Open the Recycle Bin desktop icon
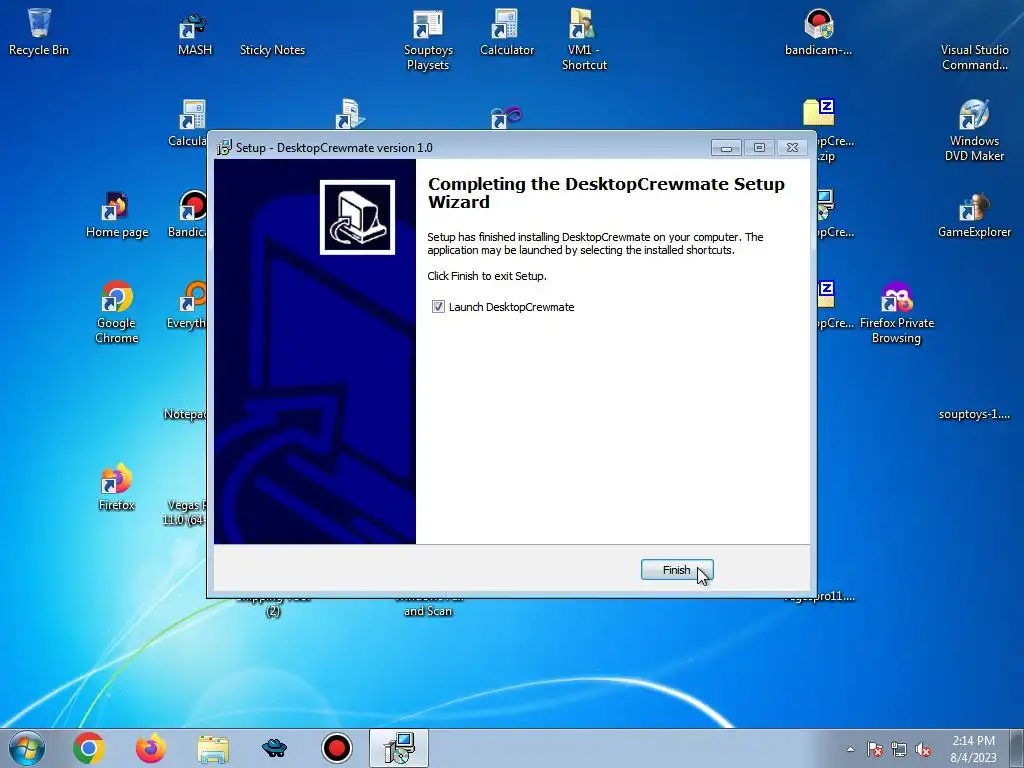This screenshot has width=1024, height=768. click(39, 31)
